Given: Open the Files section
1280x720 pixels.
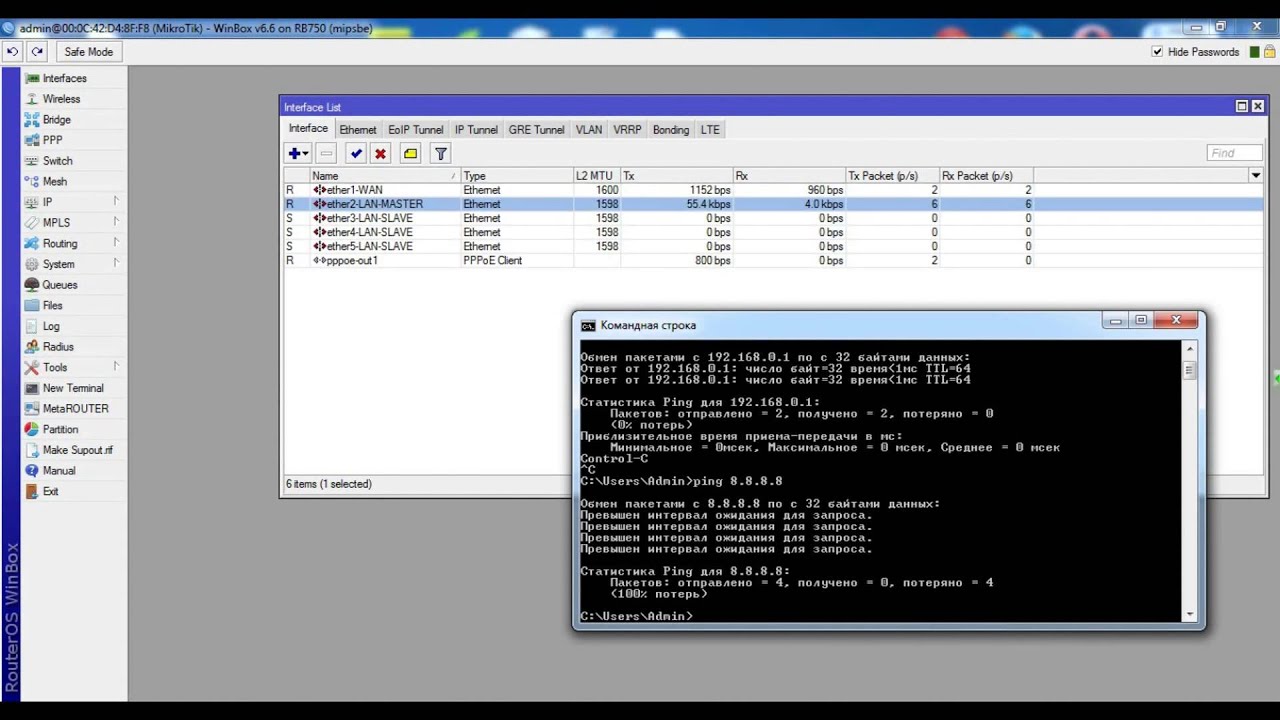Looking at the screenshot, I should click(x=52, y=306).
